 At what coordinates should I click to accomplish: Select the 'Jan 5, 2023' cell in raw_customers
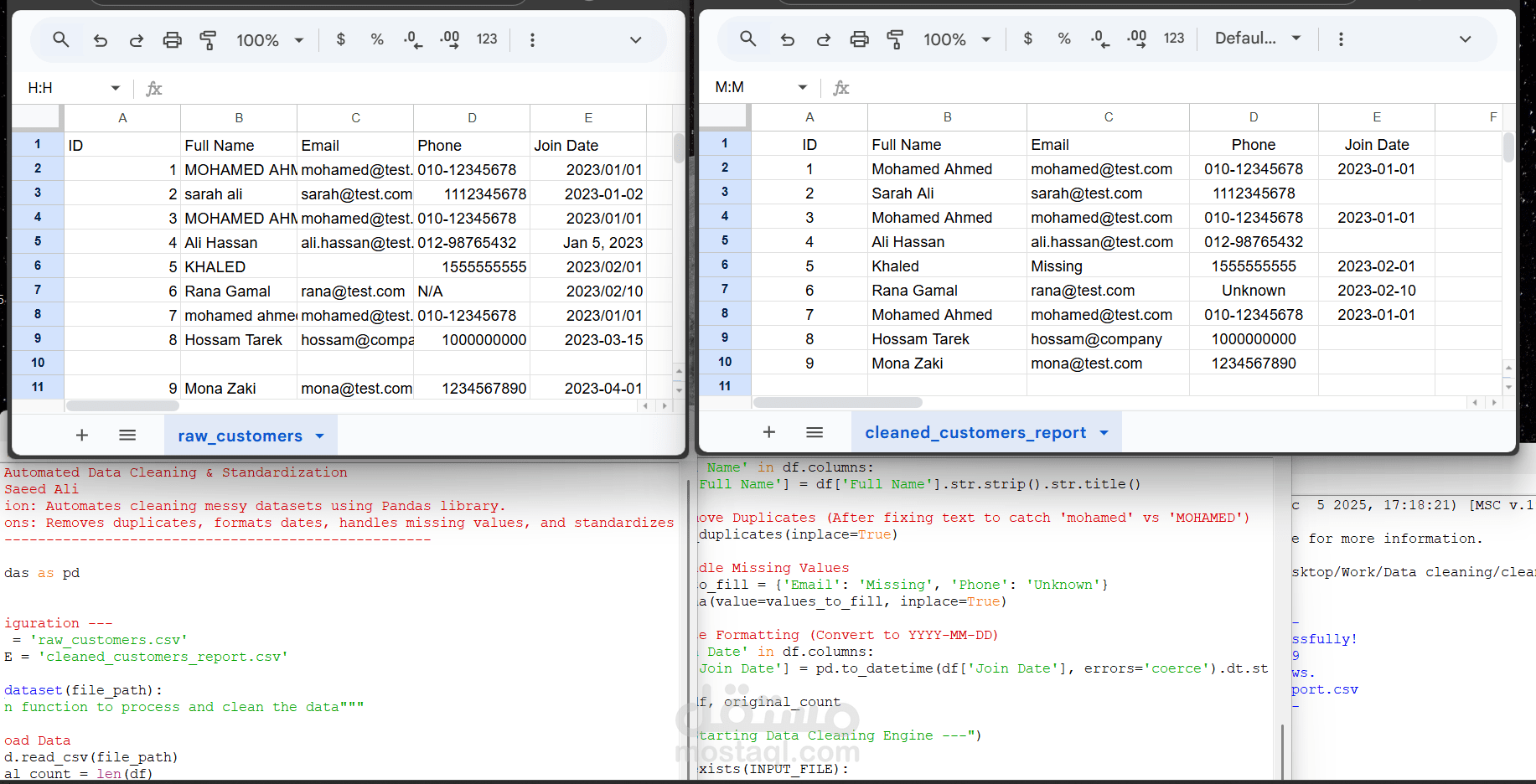pos(588,243)
